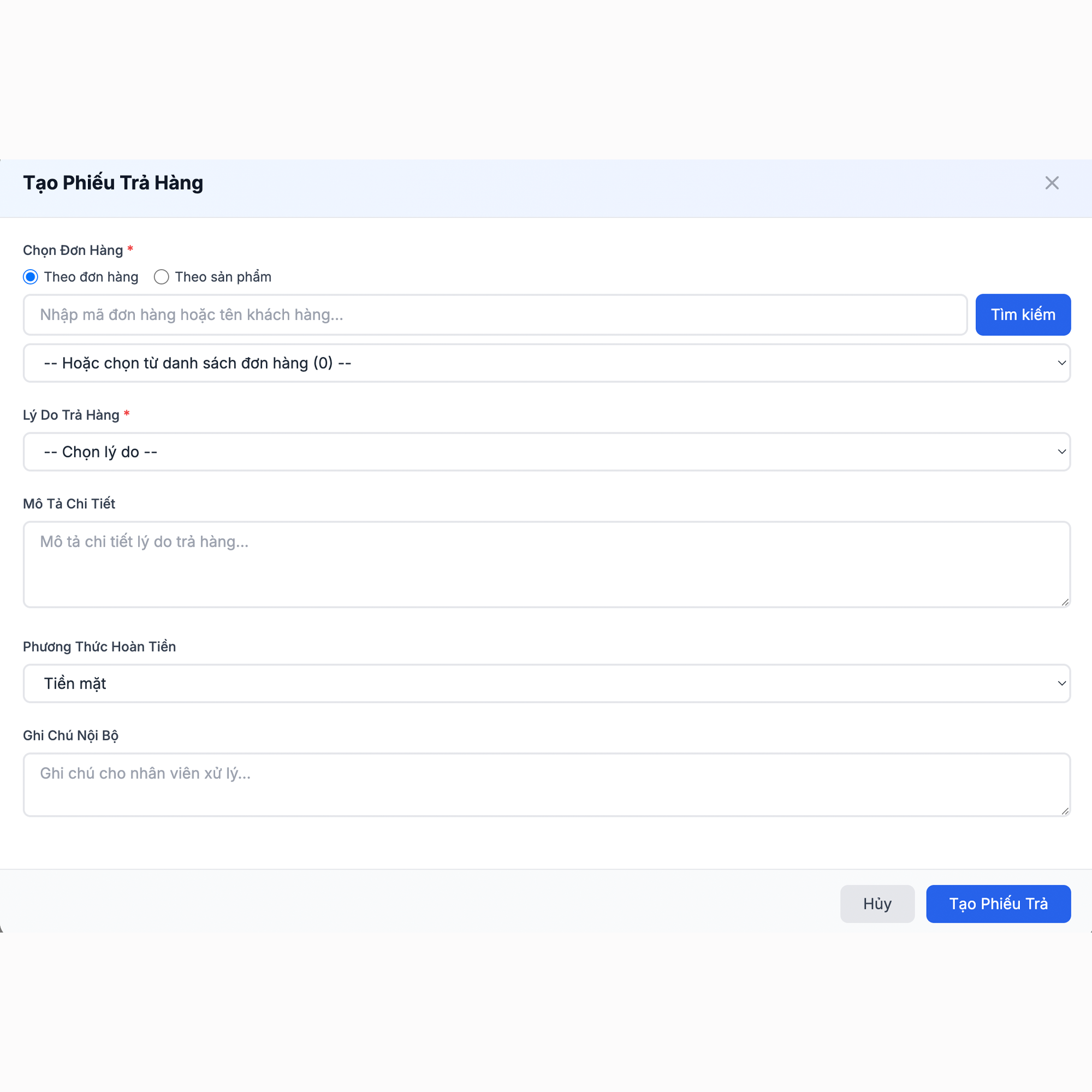The height and width of the screenshot is (1092, 1092).
Task: Select the Theo sản phẩm radio option
Action: [x=161, y=277]
